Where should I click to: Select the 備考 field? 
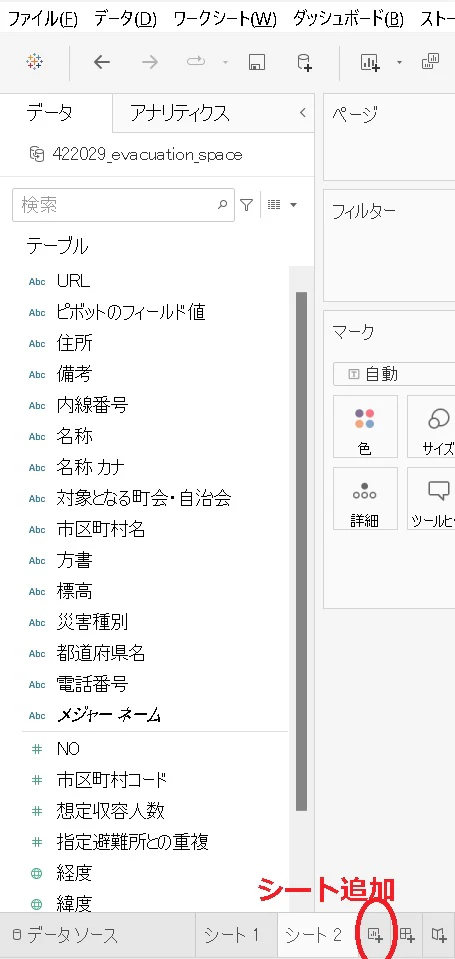(74, 374)
